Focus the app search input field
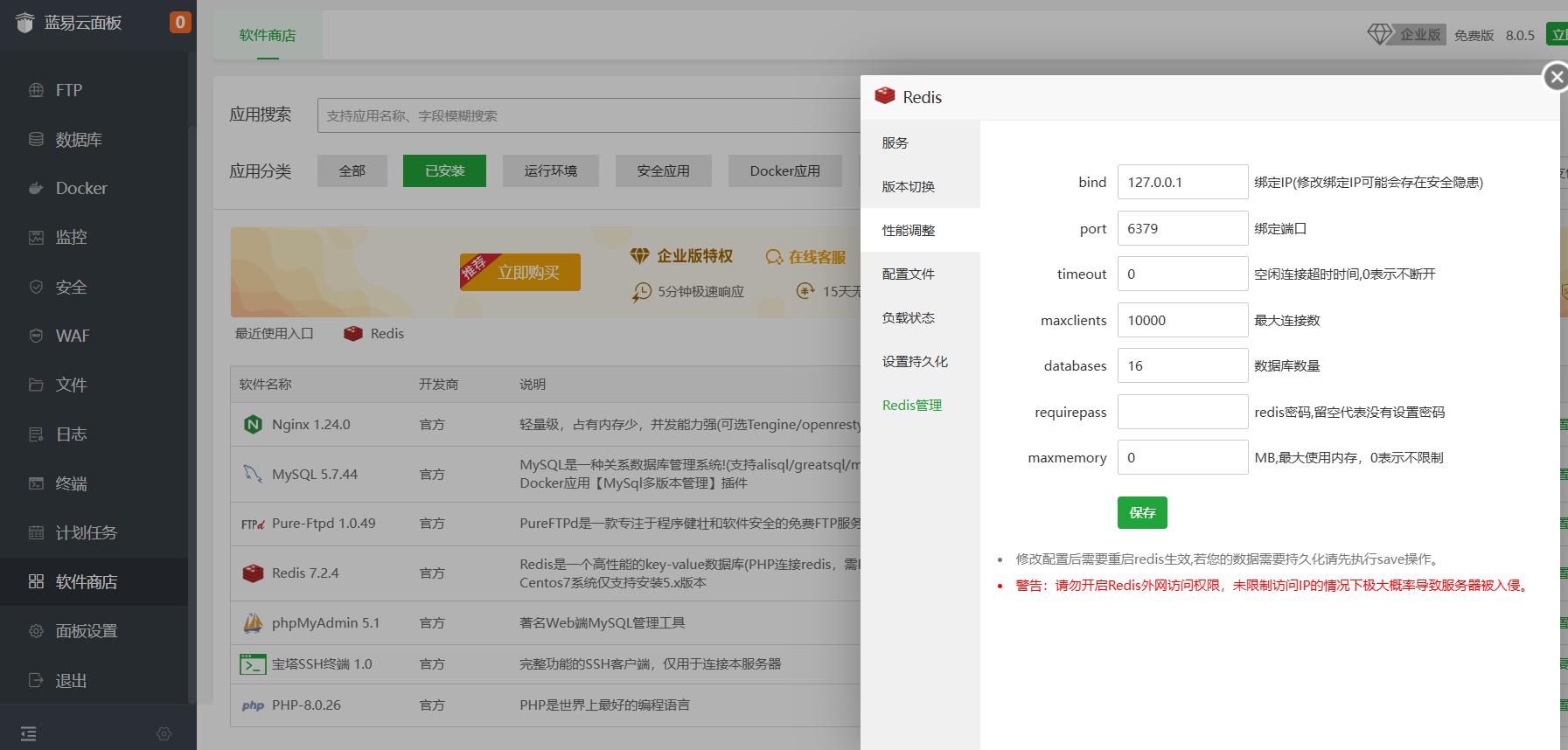Screen dimensions: 1568x750 click(589, 115)
